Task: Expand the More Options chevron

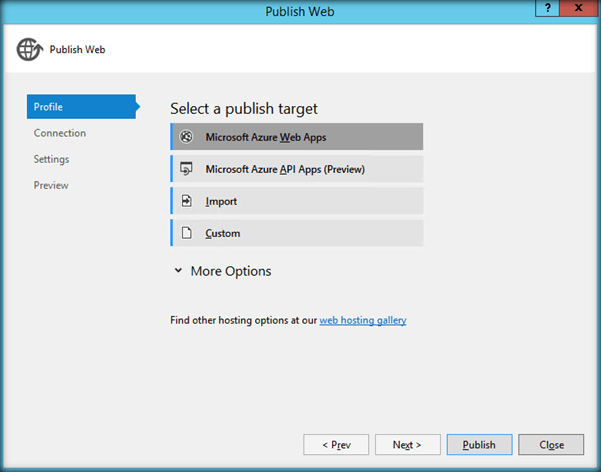Action: [178, 271]
